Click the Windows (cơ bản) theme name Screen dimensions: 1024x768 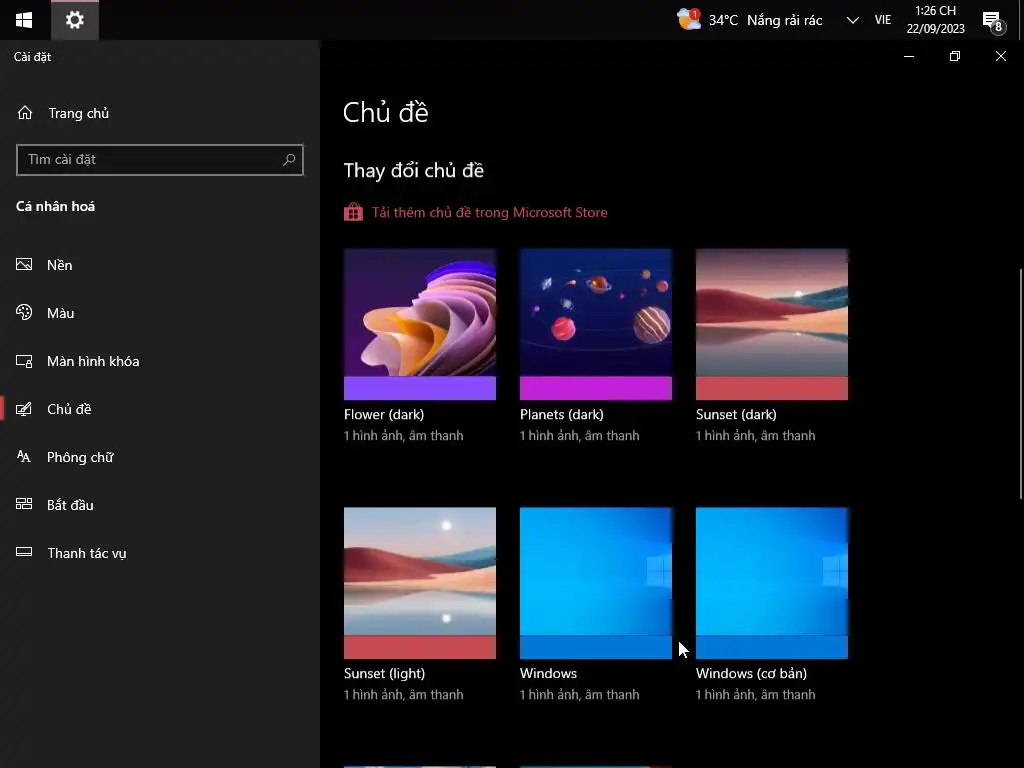(x=751, y=673)
